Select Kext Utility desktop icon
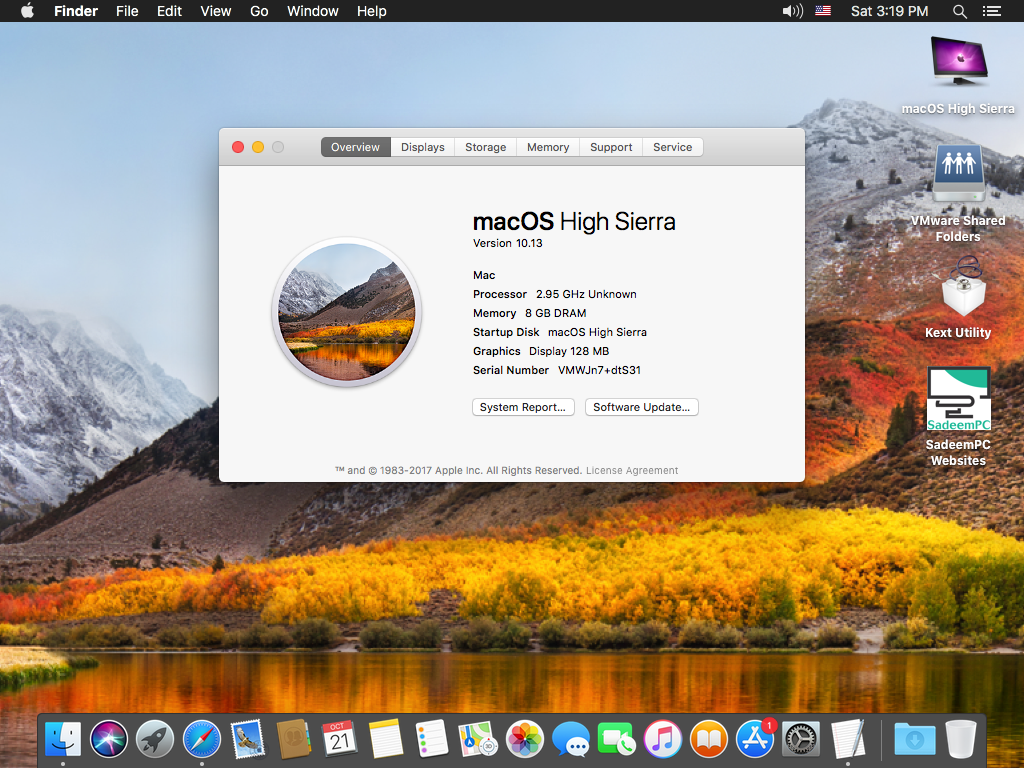 [x=964, y=285]
